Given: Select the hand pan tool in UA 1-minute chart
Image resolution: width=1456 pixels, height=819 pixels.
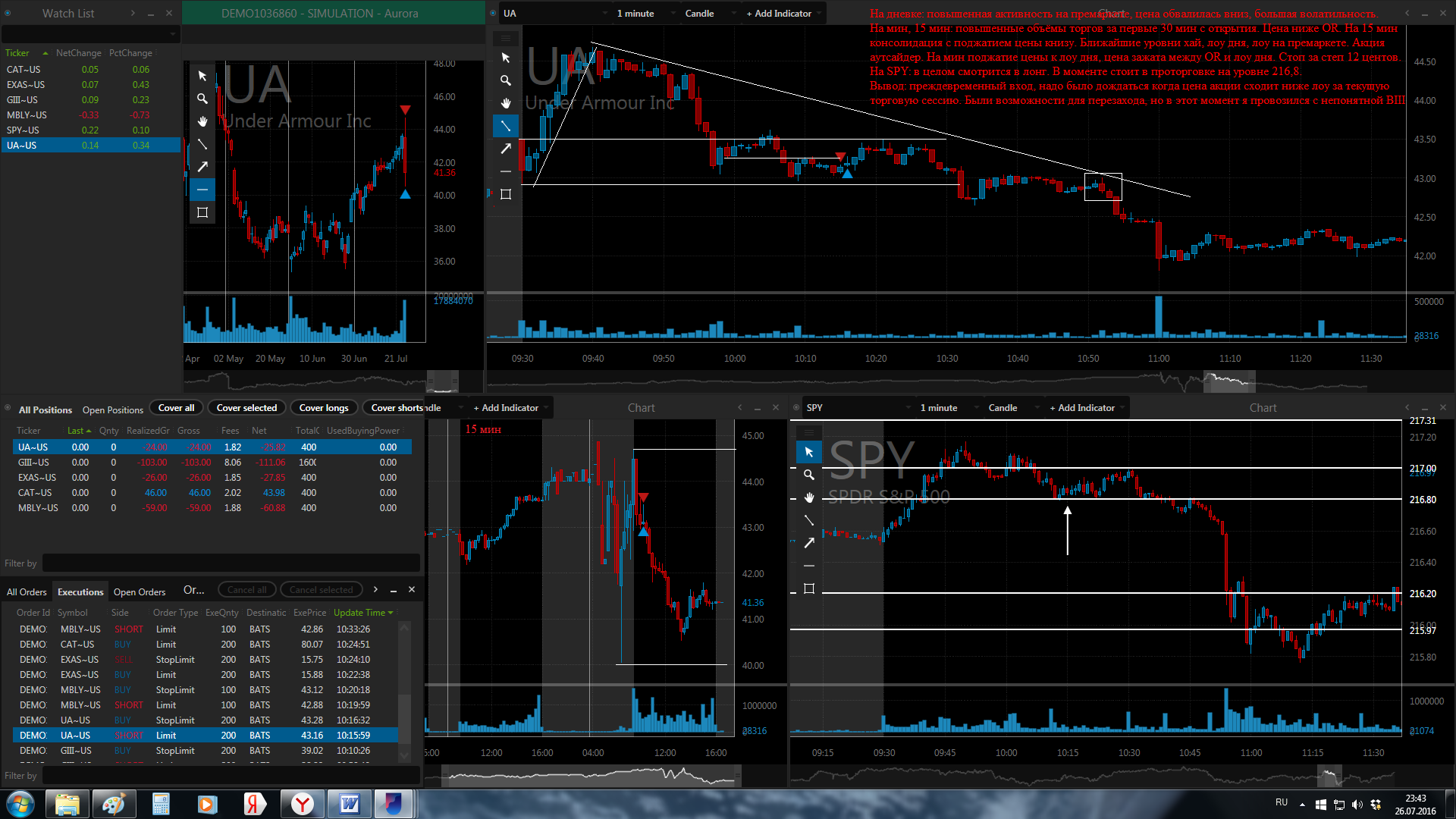Looking at the screenshot, I should click(506, 103).
